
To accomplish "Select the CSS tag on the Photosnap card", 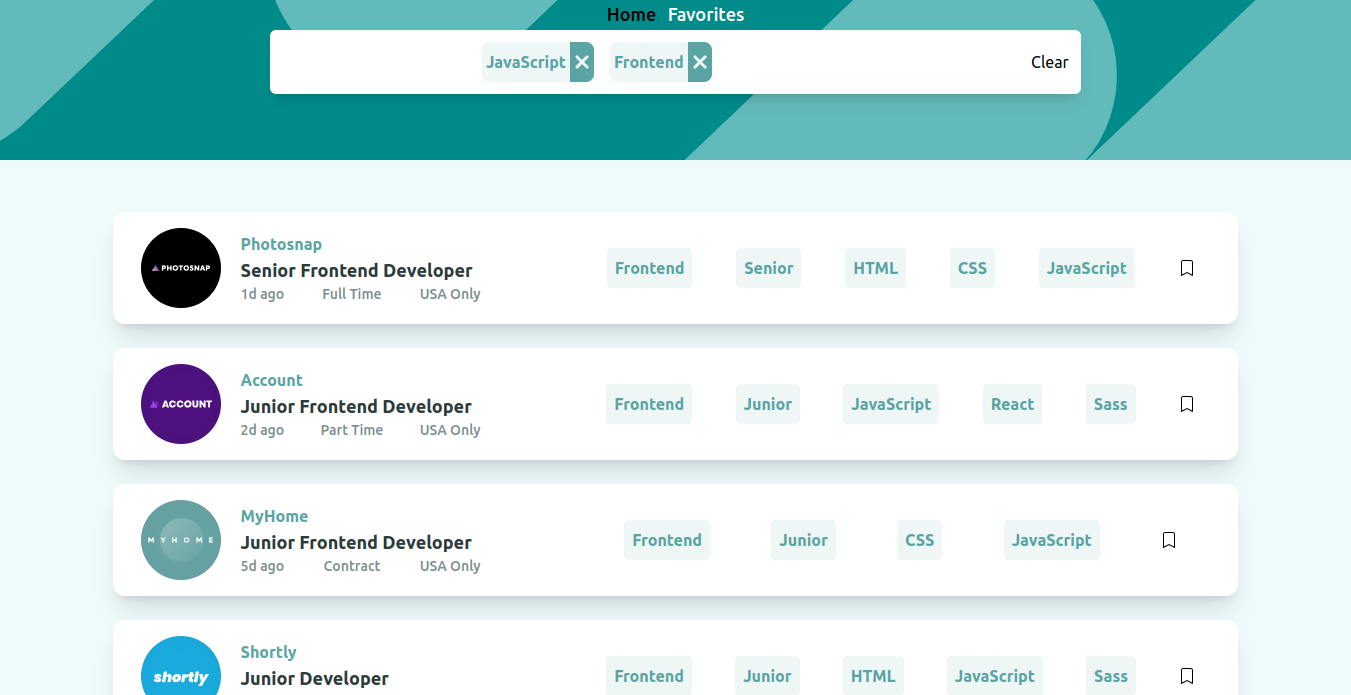I will click(x=972, y=268).
